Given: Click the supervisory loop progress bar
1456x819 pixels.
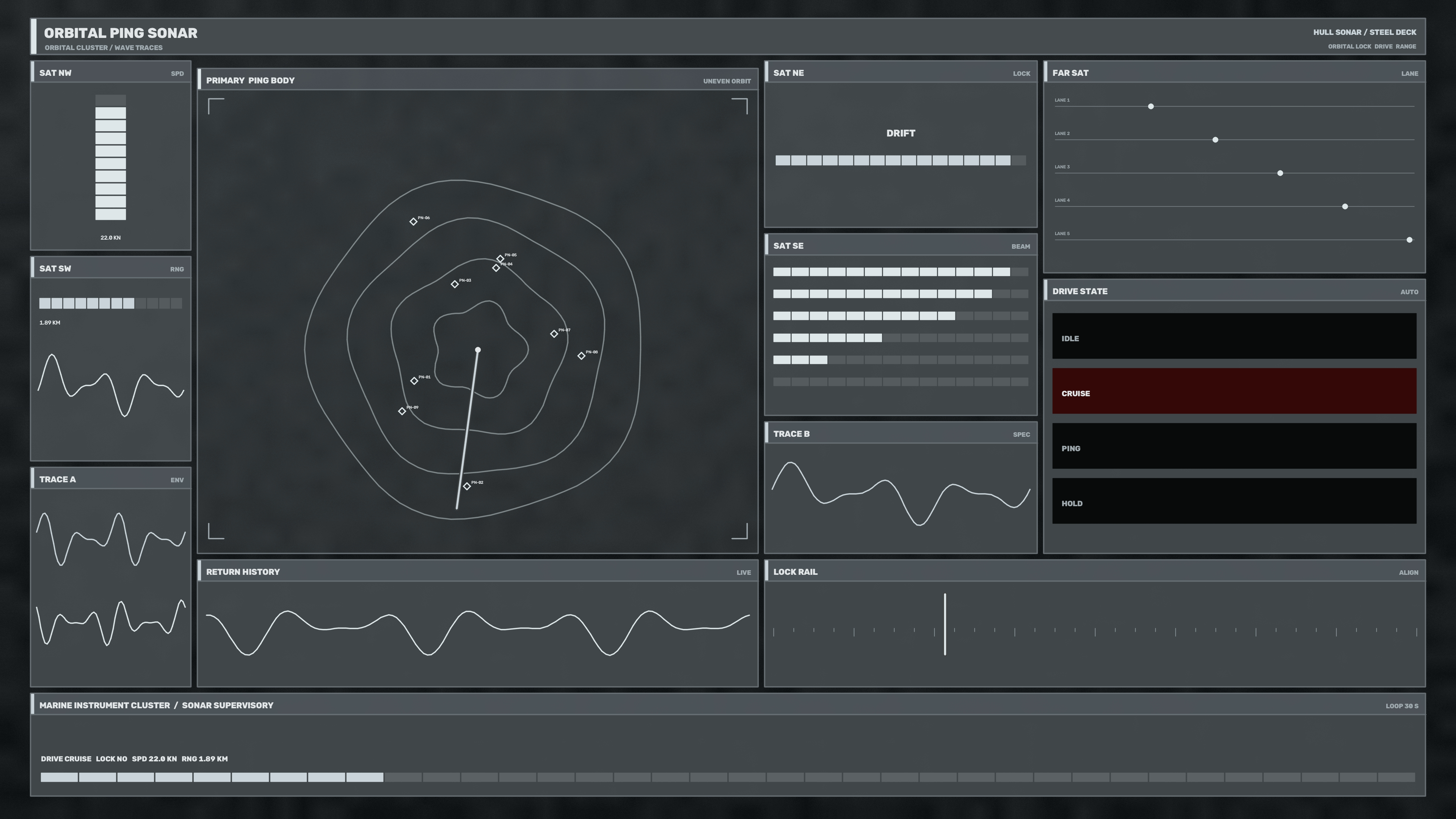Looking at the screenshot, I should (728, 778).
